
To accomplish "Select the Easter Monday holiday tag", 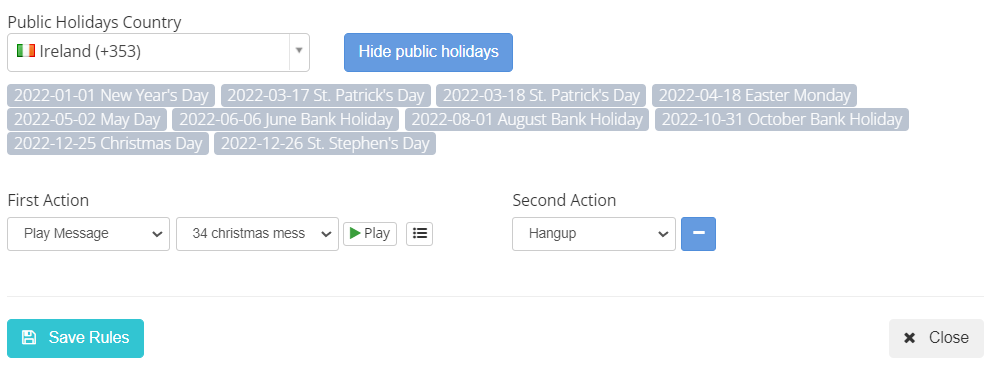I will click(754, 95).
